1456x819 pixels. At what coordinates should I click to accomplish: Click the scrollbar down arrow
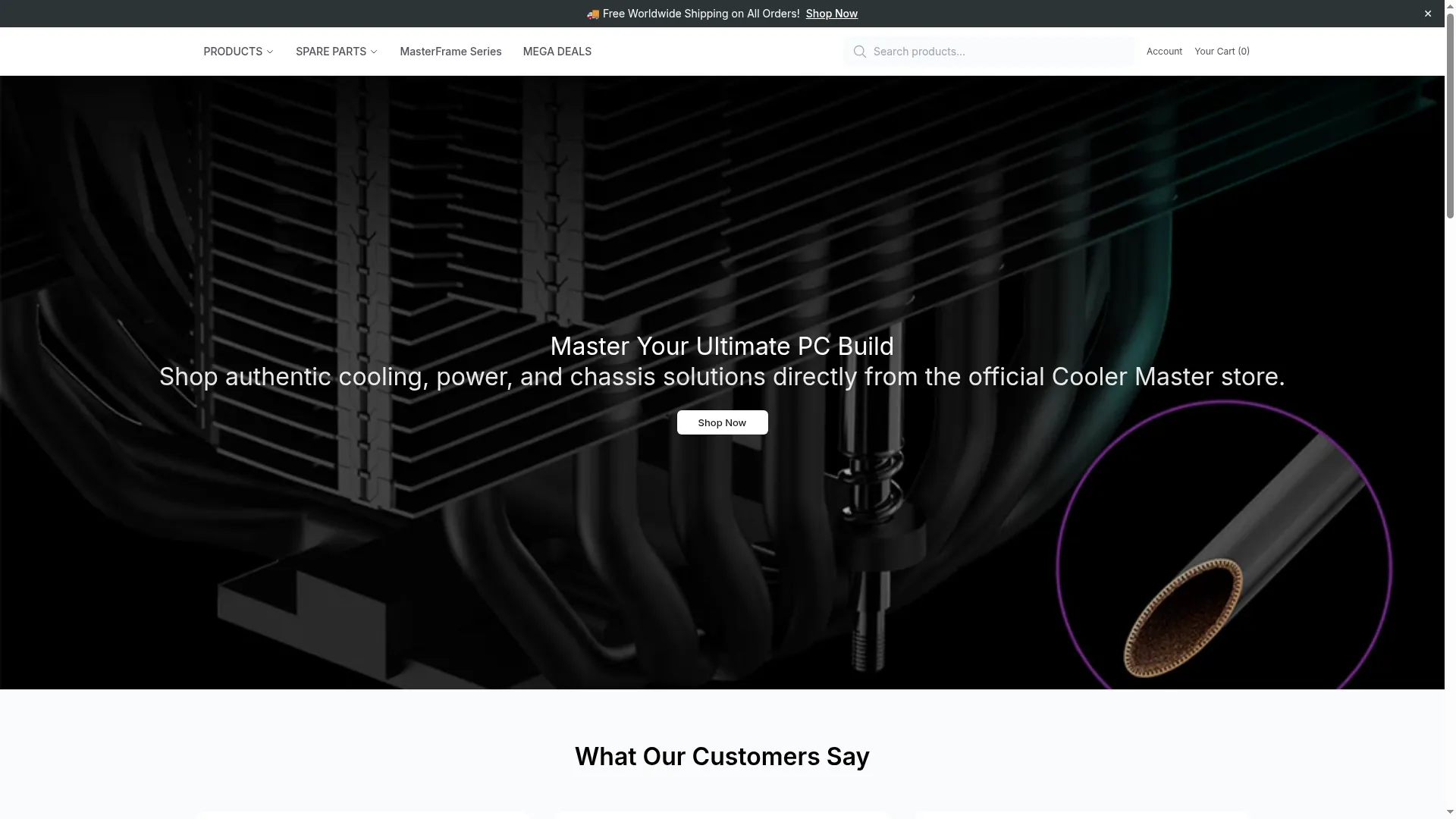(x=1450, y=813)
